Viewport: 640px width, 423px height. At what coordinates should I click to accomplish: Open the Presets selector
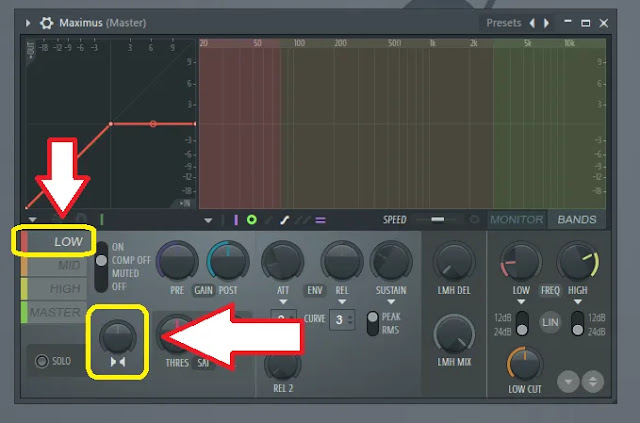click(504, 23)
